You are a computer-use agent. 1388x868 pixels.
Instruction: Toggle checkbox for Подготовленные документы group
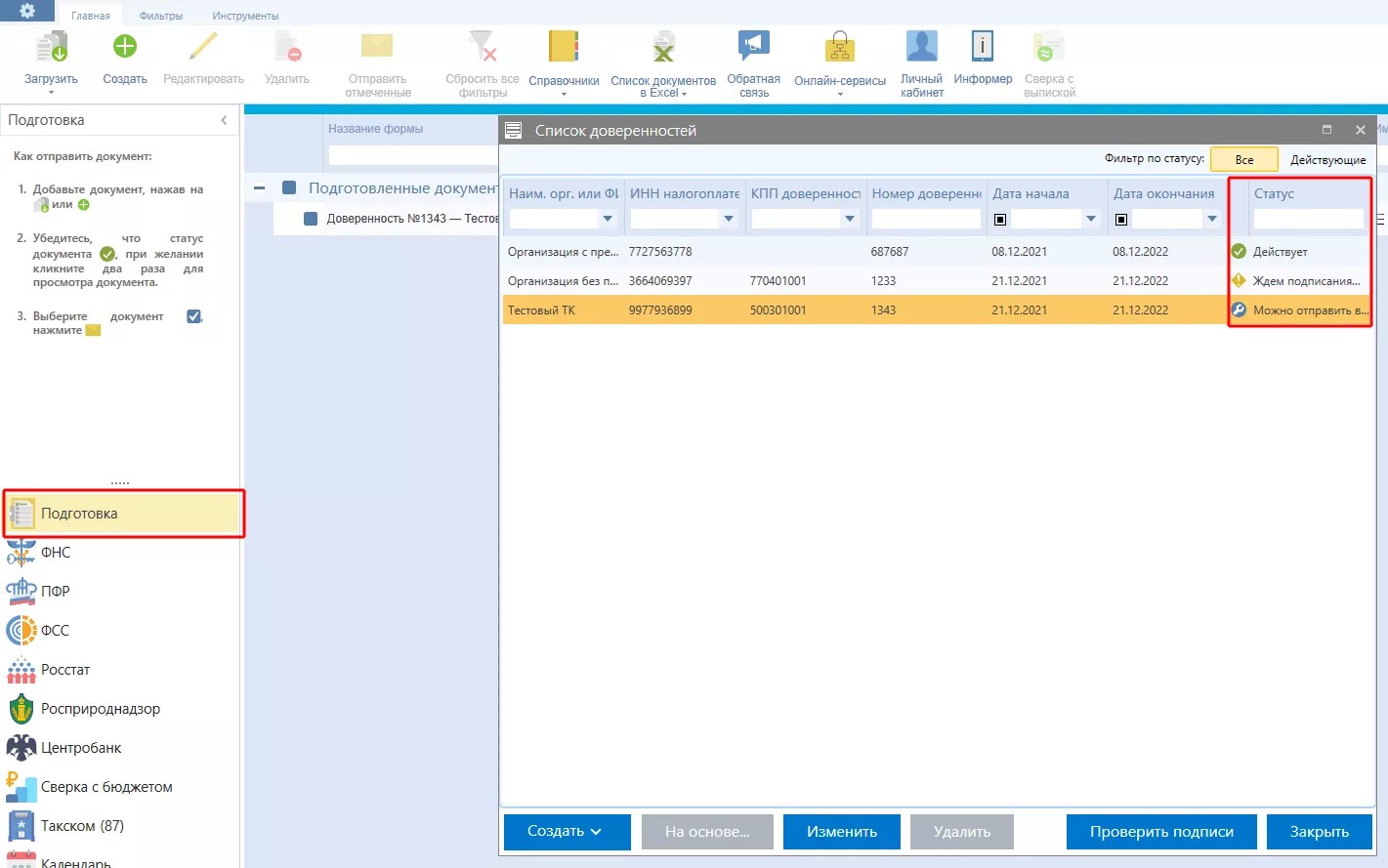[289, 187]
